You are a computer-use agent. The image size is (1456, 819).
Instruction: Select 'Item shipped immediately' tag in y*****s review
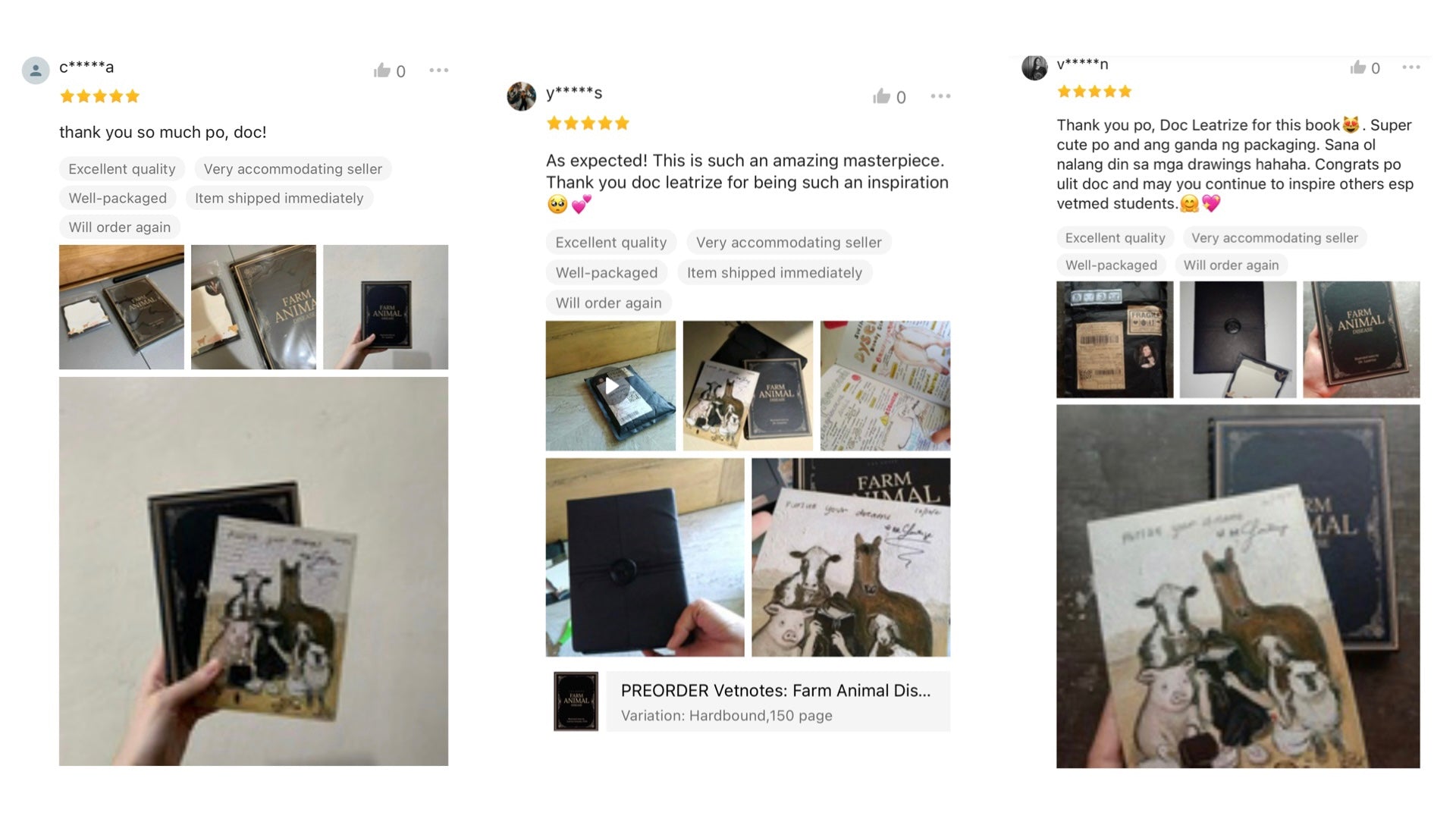[x=774, y=272]
